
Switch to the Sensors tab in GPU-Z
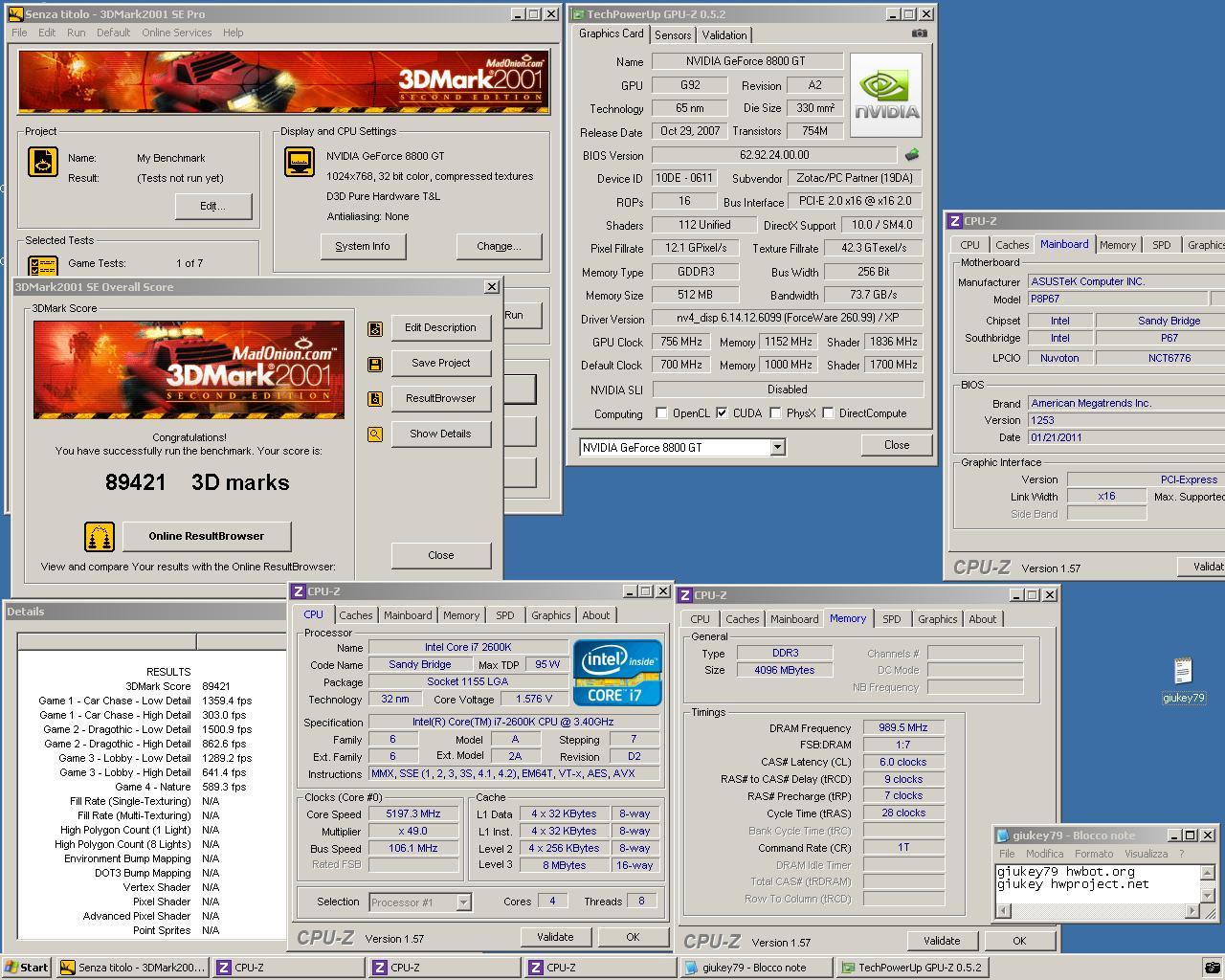coord(673,34)
